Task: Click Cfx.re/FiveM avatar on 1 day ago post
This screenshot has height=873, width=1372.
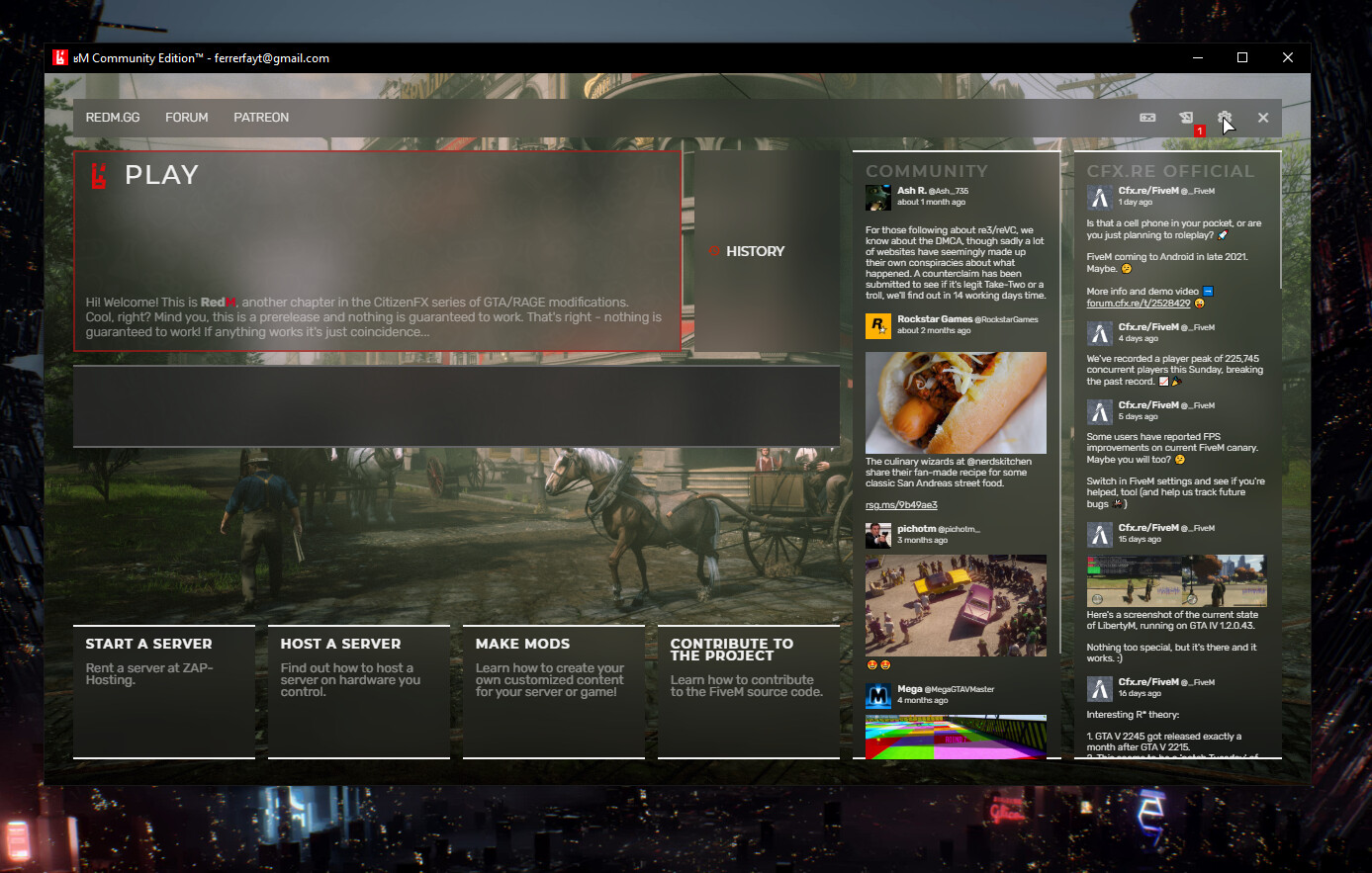Action: pyautogui.click(x=1100, y=197)
